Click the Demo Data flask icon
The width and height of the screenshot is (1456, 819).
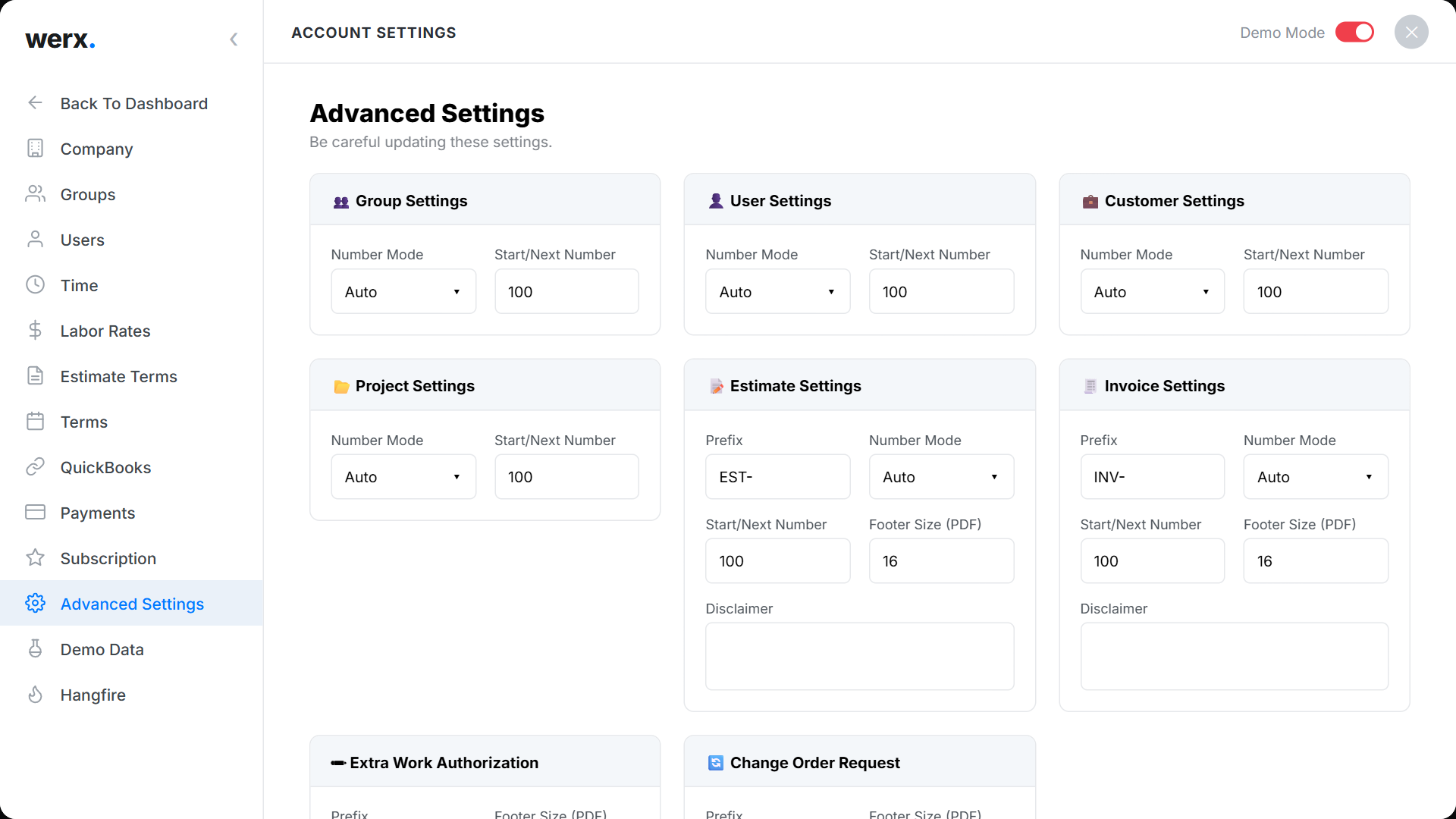[x=35, y=649]
